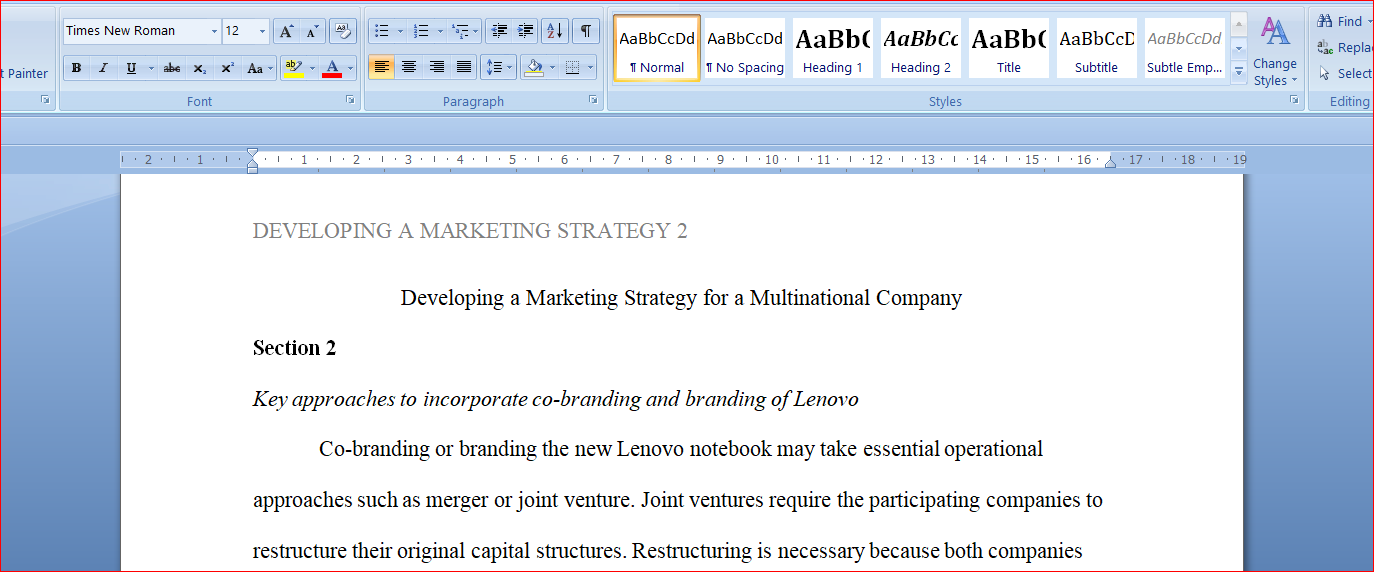Open Paragraph dialog launcher

(x=593, y=100)
